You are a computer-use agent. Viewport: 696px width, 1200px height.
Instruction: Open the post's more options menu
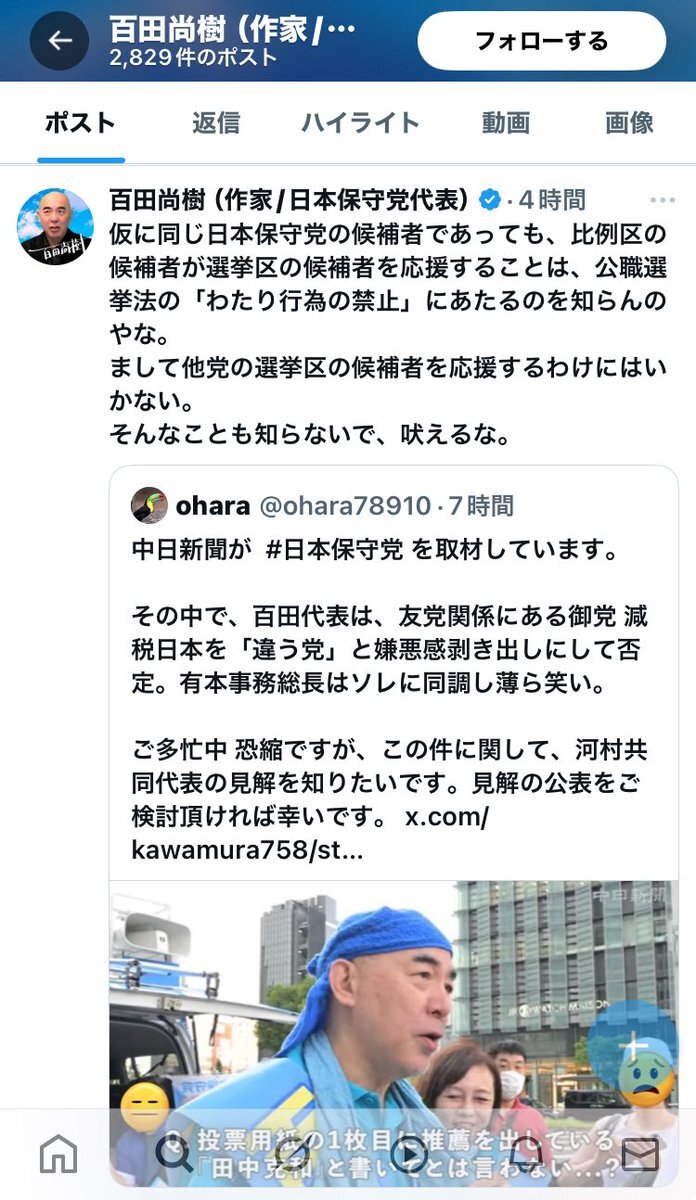click(662, 200)
